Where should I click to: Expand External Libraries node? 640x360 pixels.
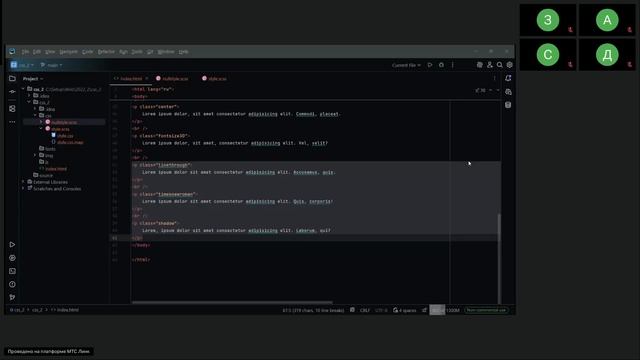click(x=23, y=182)
